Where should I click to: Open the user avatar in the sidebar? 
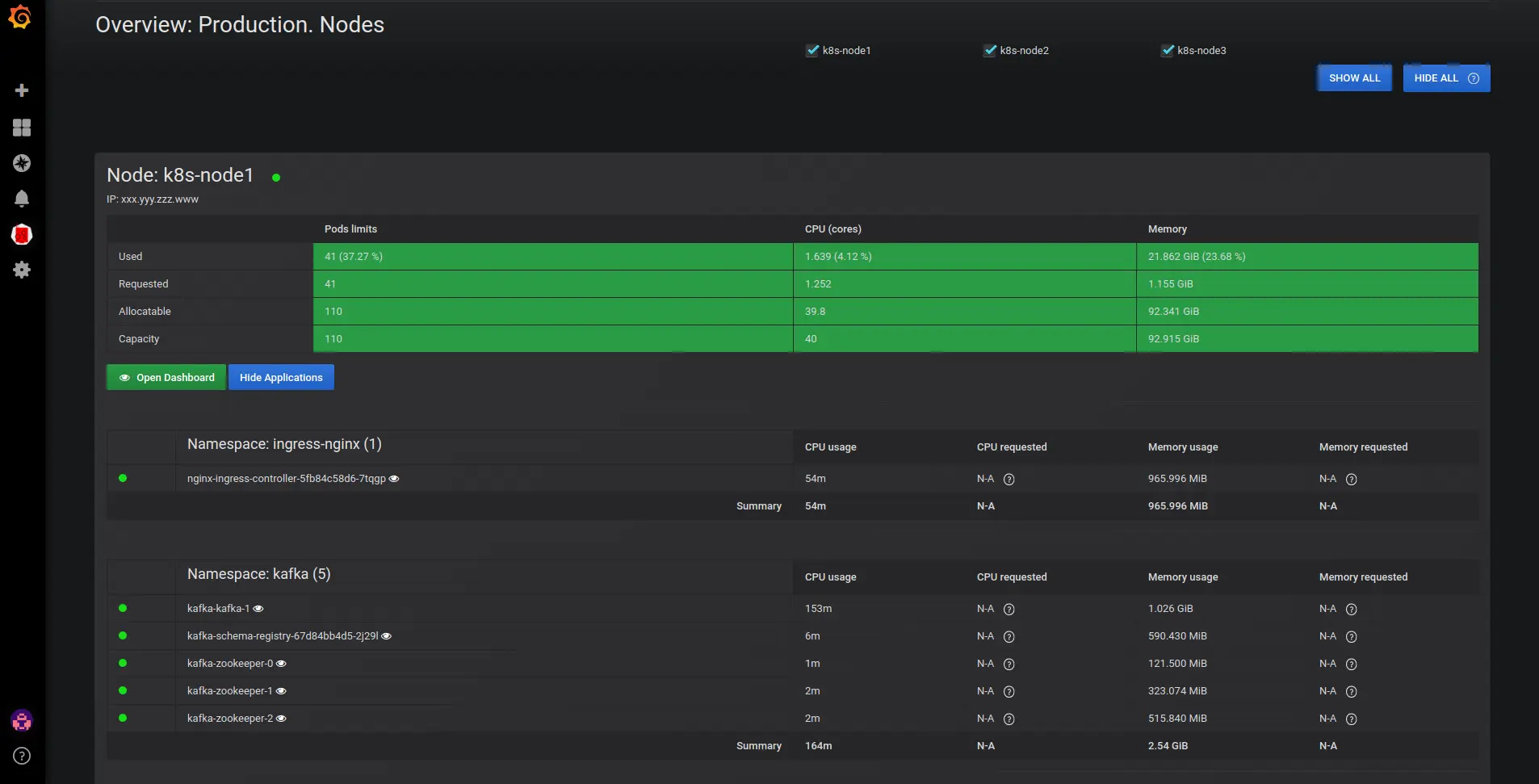point(22,721)
